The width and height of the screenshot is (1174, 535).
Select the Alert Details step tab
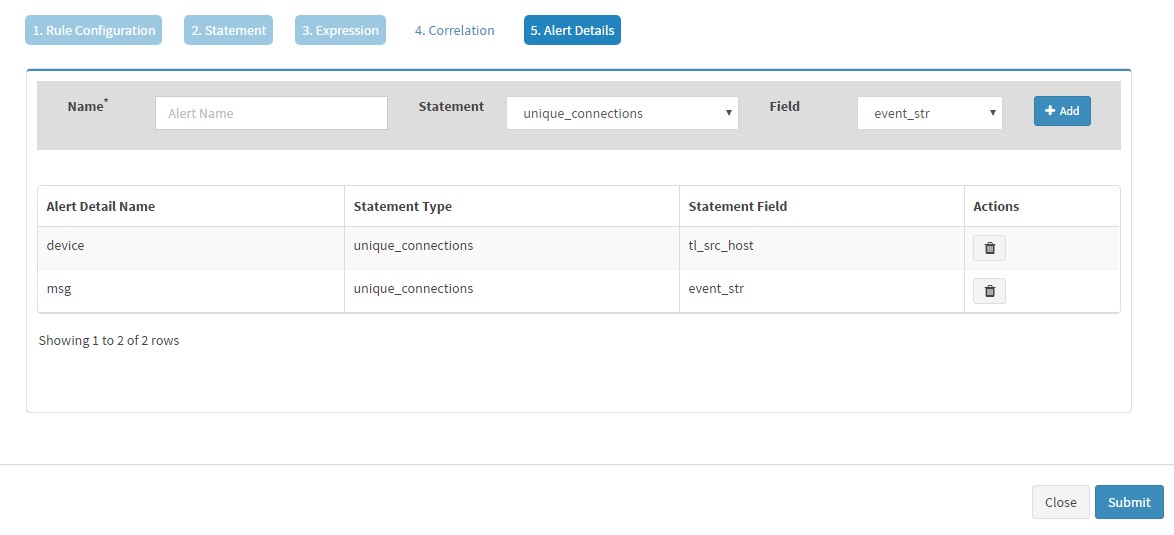coord(572,31)
